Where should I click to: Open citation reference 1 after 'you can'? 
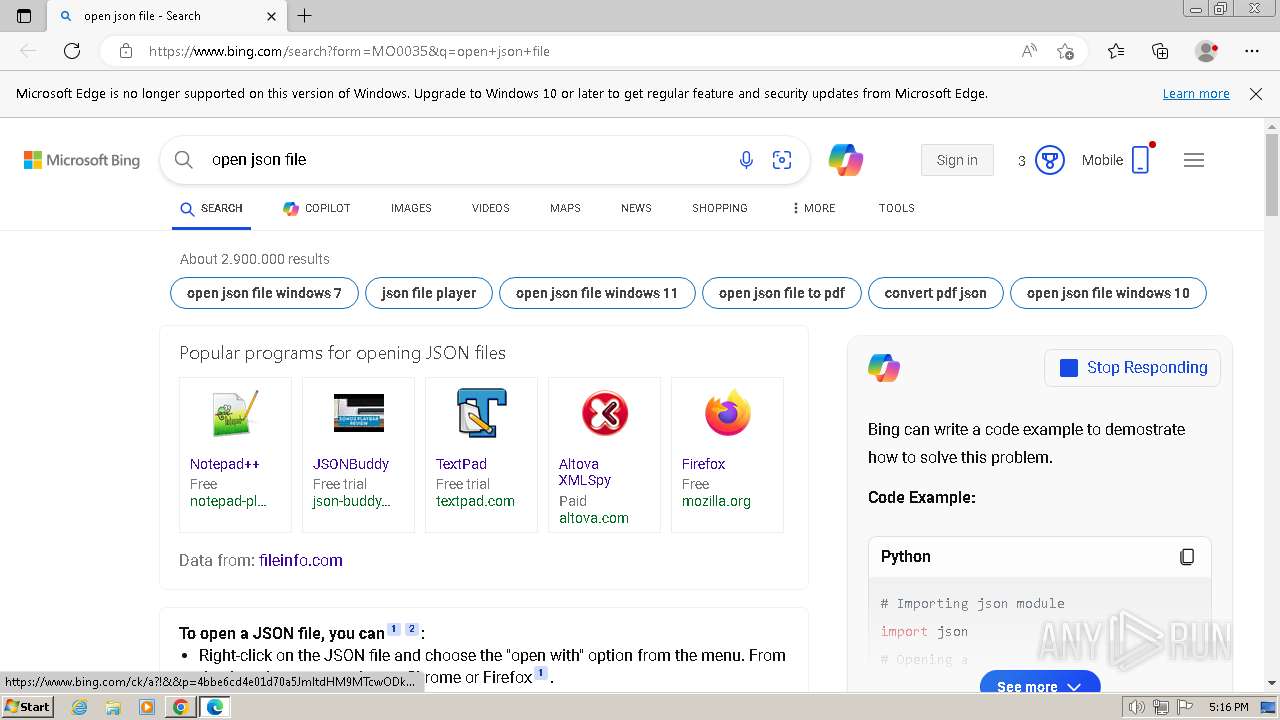point(394,629)
